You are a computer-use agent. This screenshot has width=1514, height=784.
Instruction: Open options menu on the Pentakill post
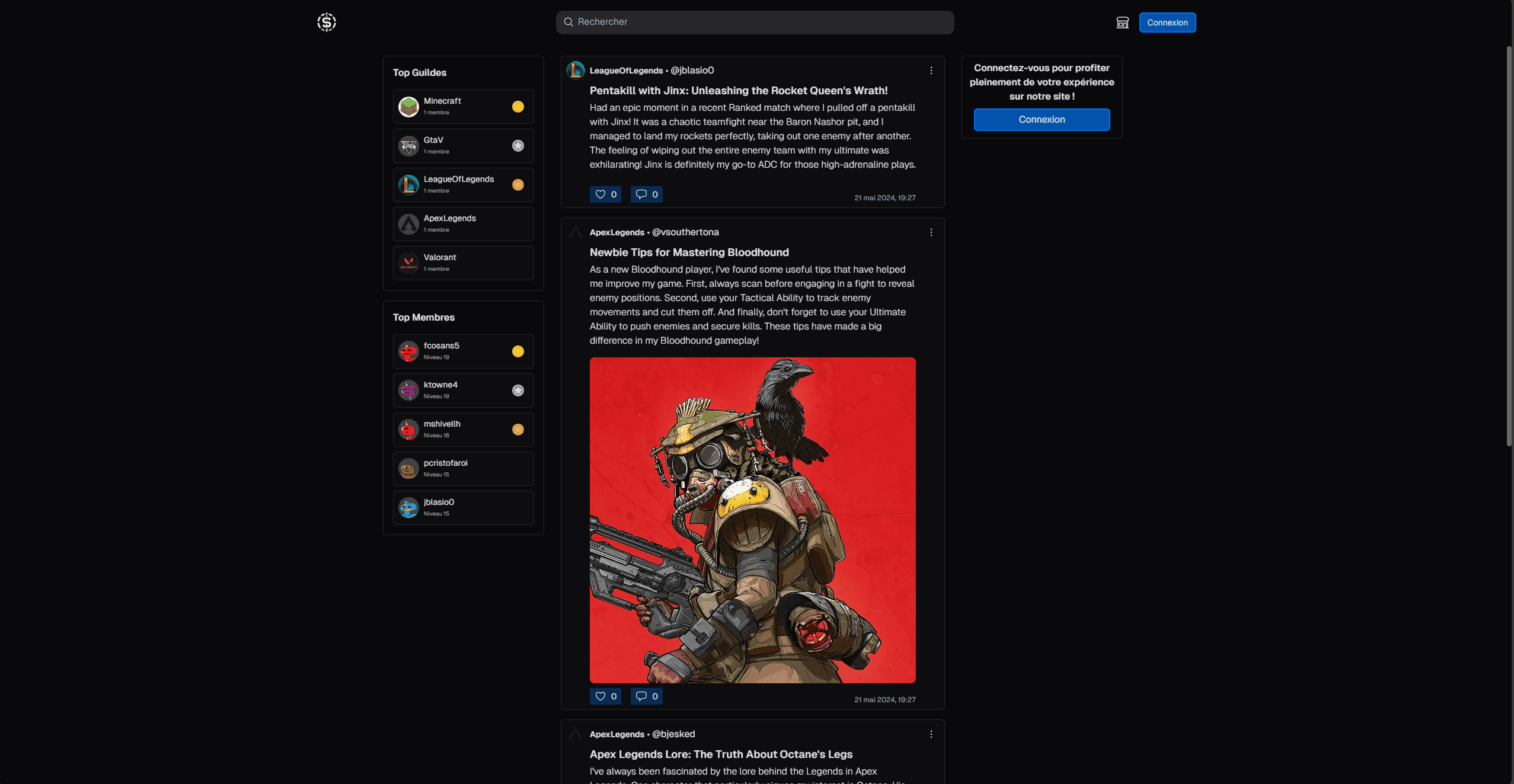pos(931,71)
